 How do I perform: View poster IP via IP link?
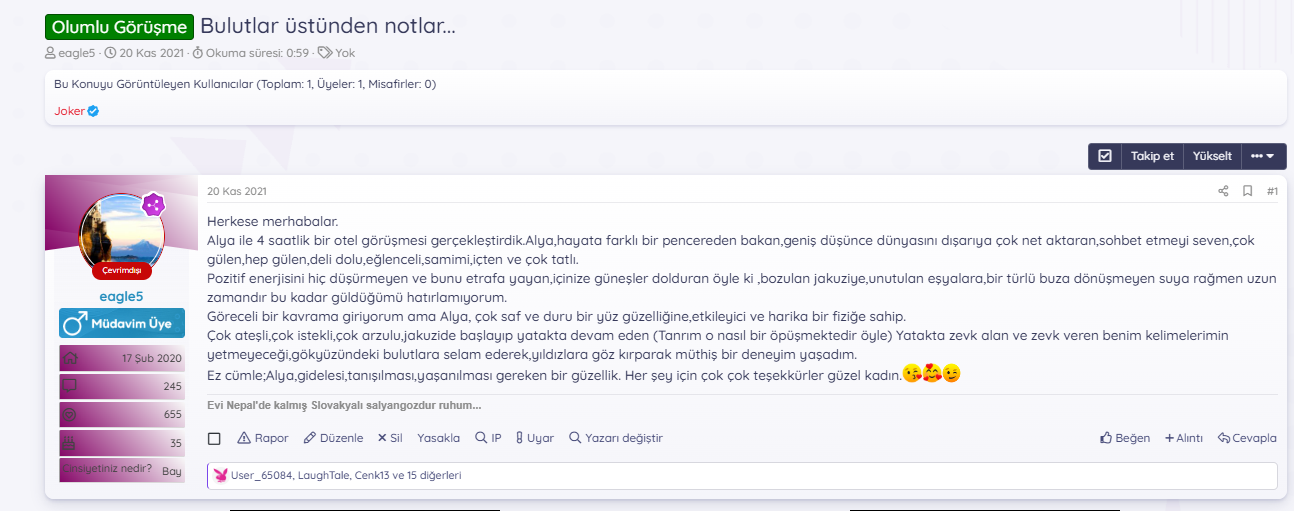click(x=488, y=438)
